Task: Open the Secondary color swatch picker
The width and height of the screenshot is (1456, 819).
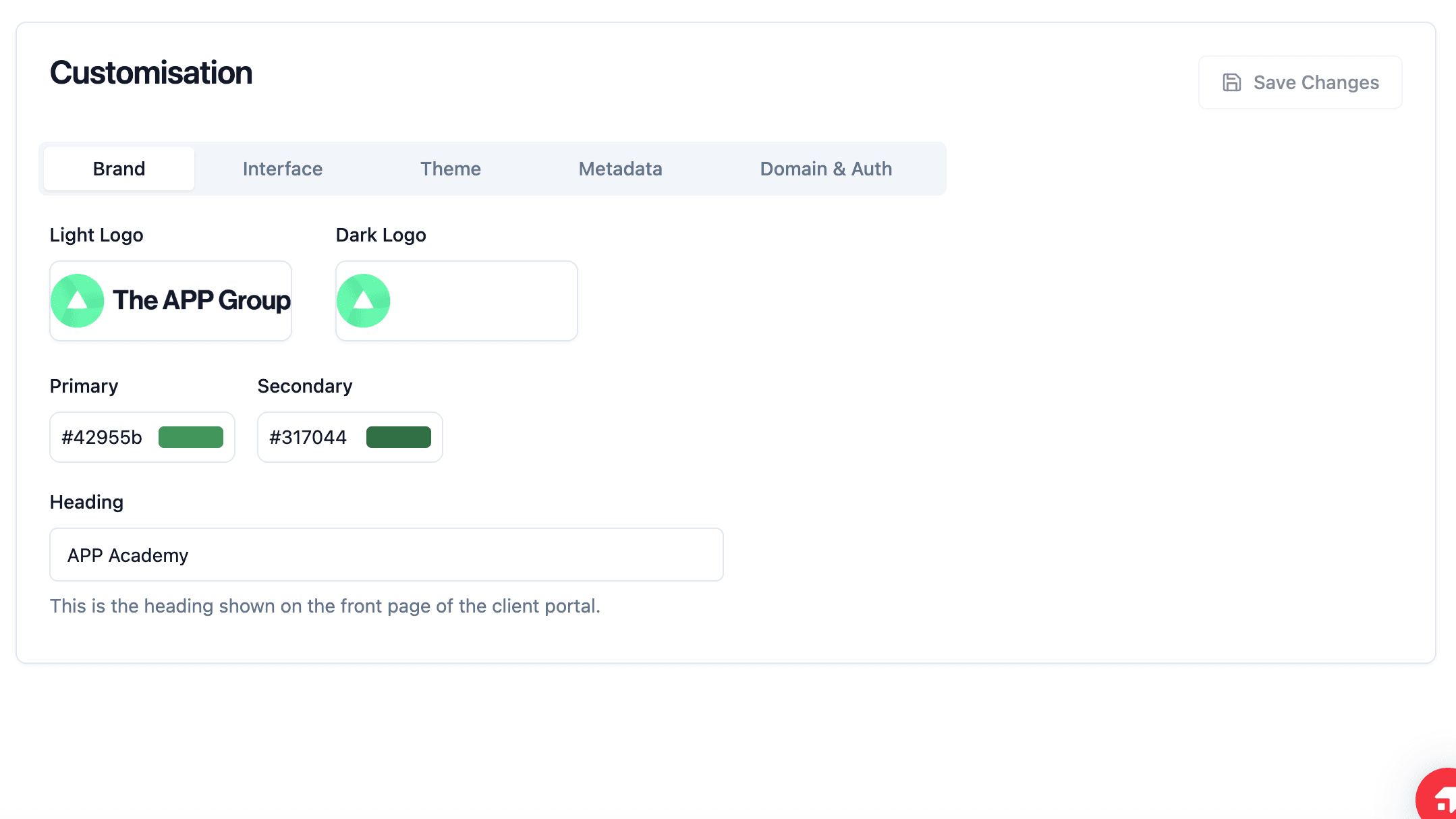Action: coord(398,437)
